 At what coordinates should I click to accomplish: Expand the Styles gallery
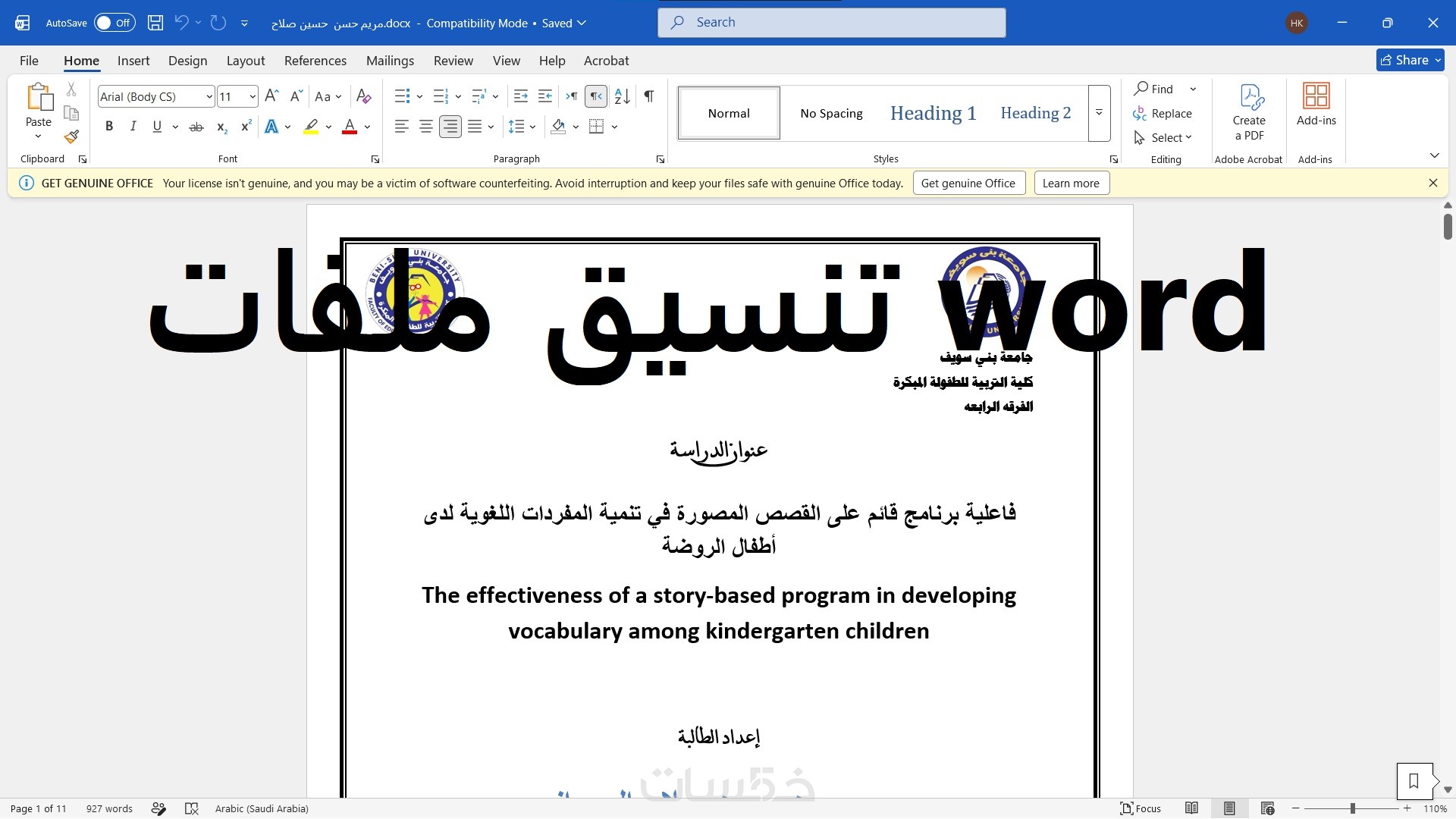click(1099, 113)
